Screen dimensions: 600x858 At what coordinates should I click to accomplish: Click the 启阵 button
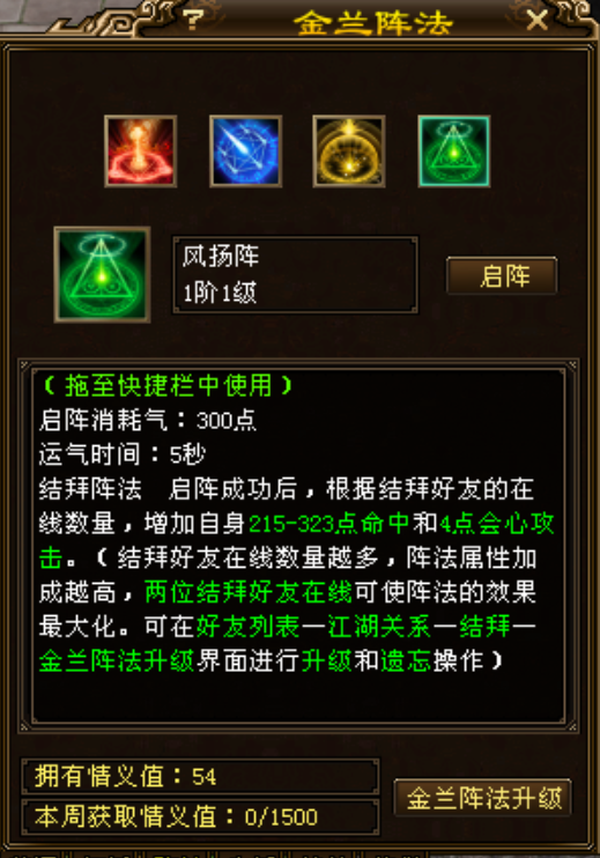click(502, 276)
